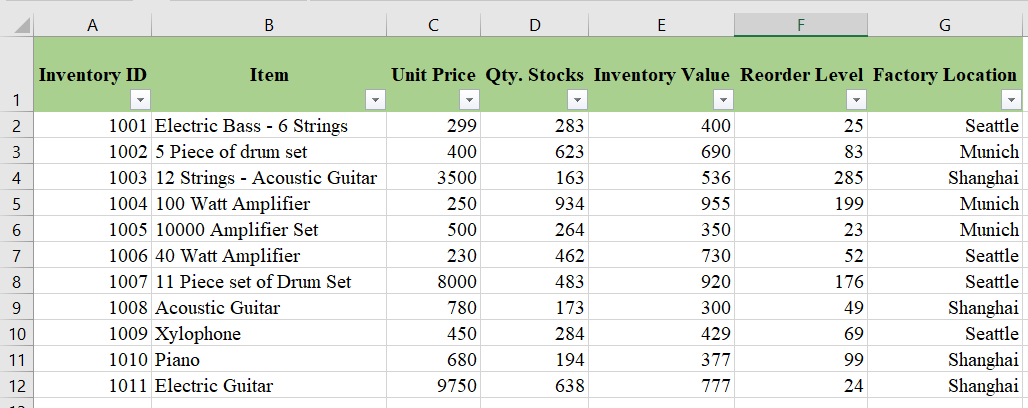Select Inventory ID 1003 cell
Image resolution: width=1028 pixels, height=408 pixels.
[92, 178]
